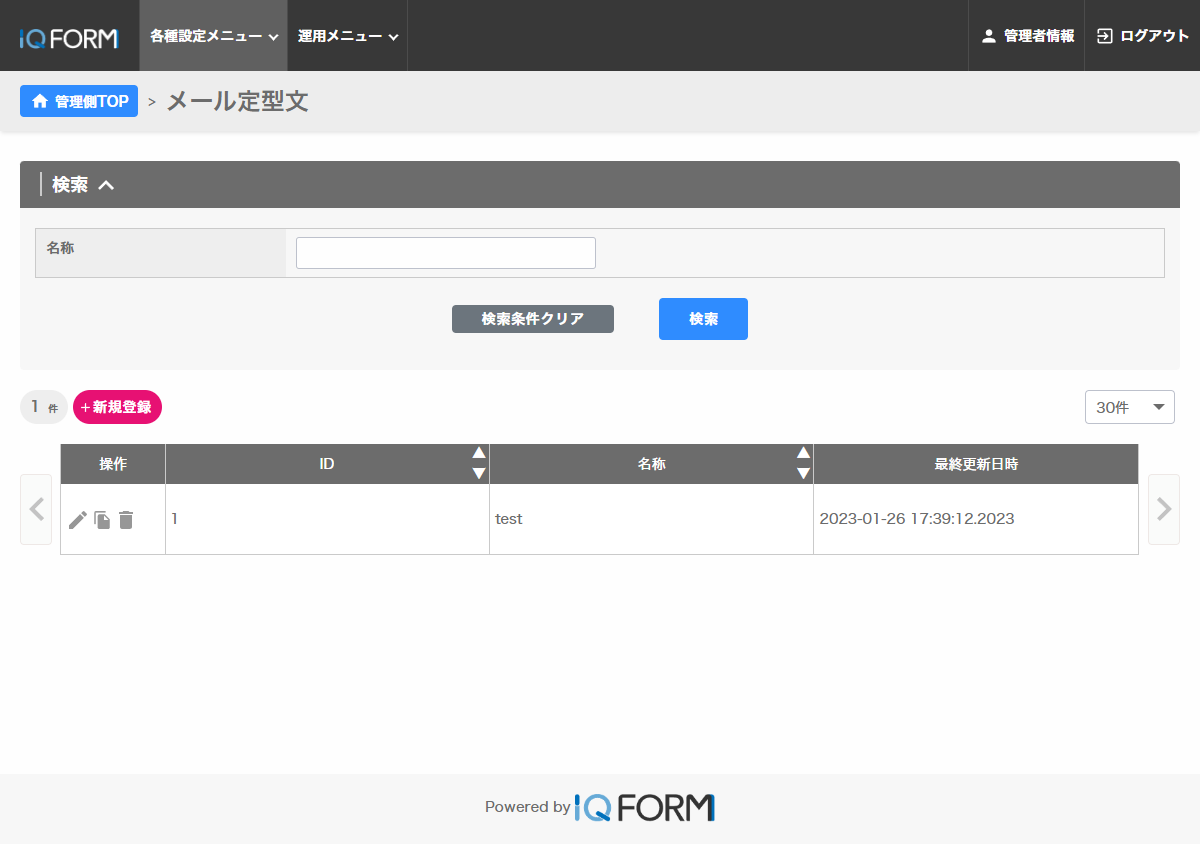Sort ID column descending with down arrow
The height and width of the screenshot is (844, 1200).
click(x=479, y=474)
